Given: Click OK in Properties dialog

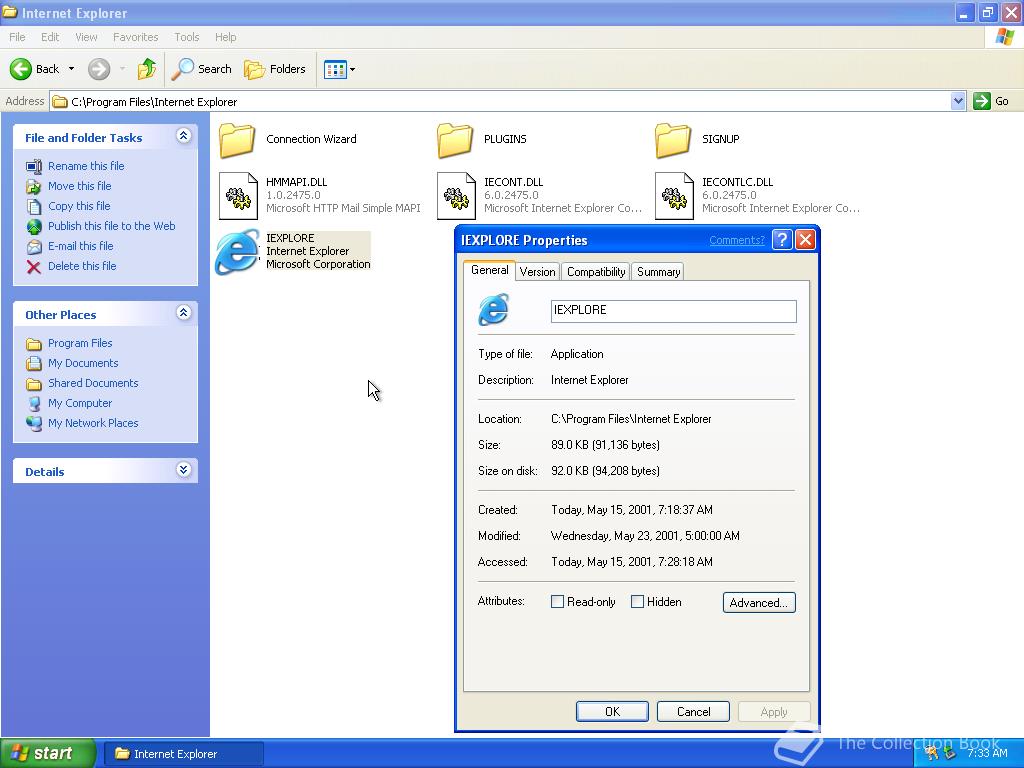Looking at the screenshot, I should pyautogui.click(x=612, y=711).
